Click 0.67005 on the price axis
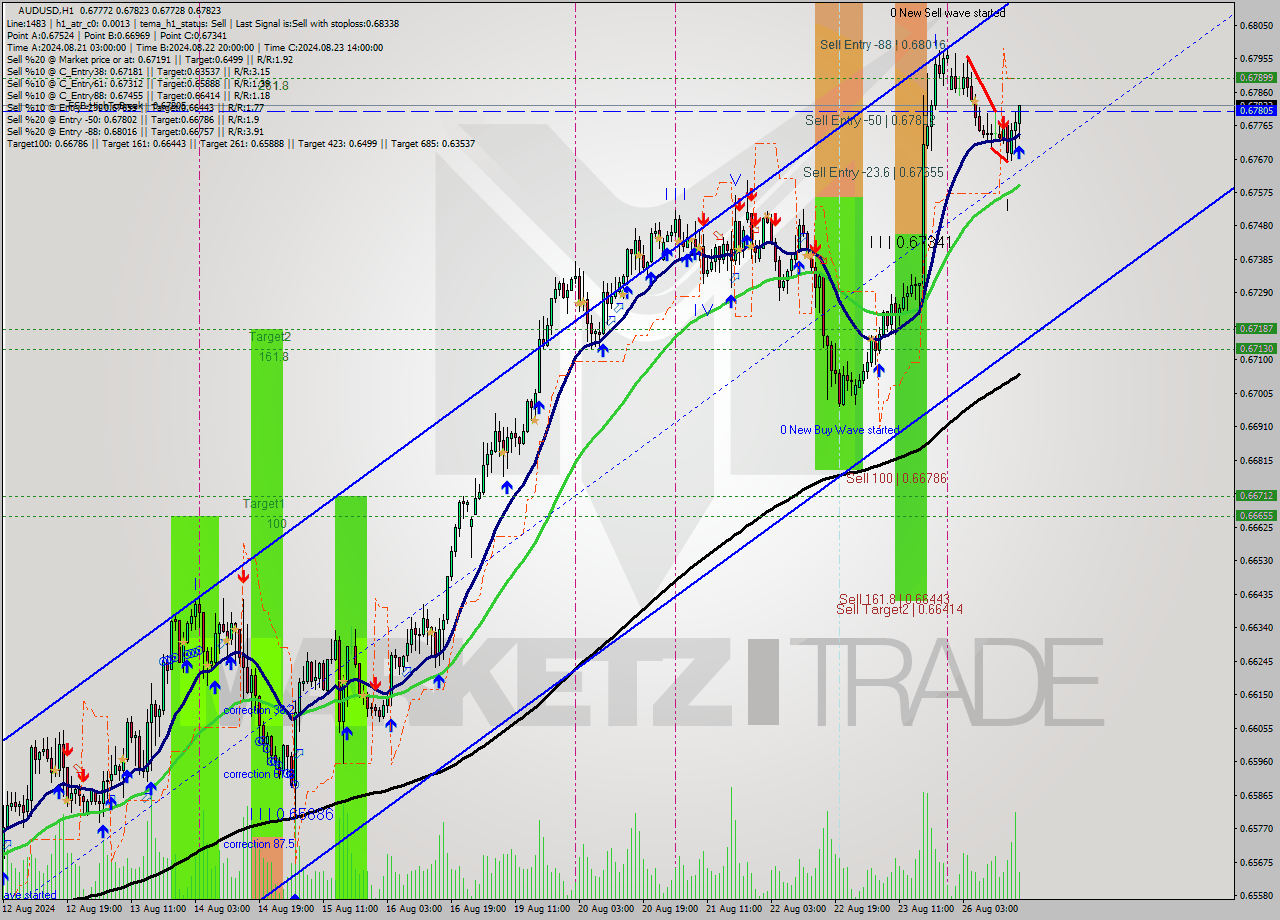 (1256, 393)
